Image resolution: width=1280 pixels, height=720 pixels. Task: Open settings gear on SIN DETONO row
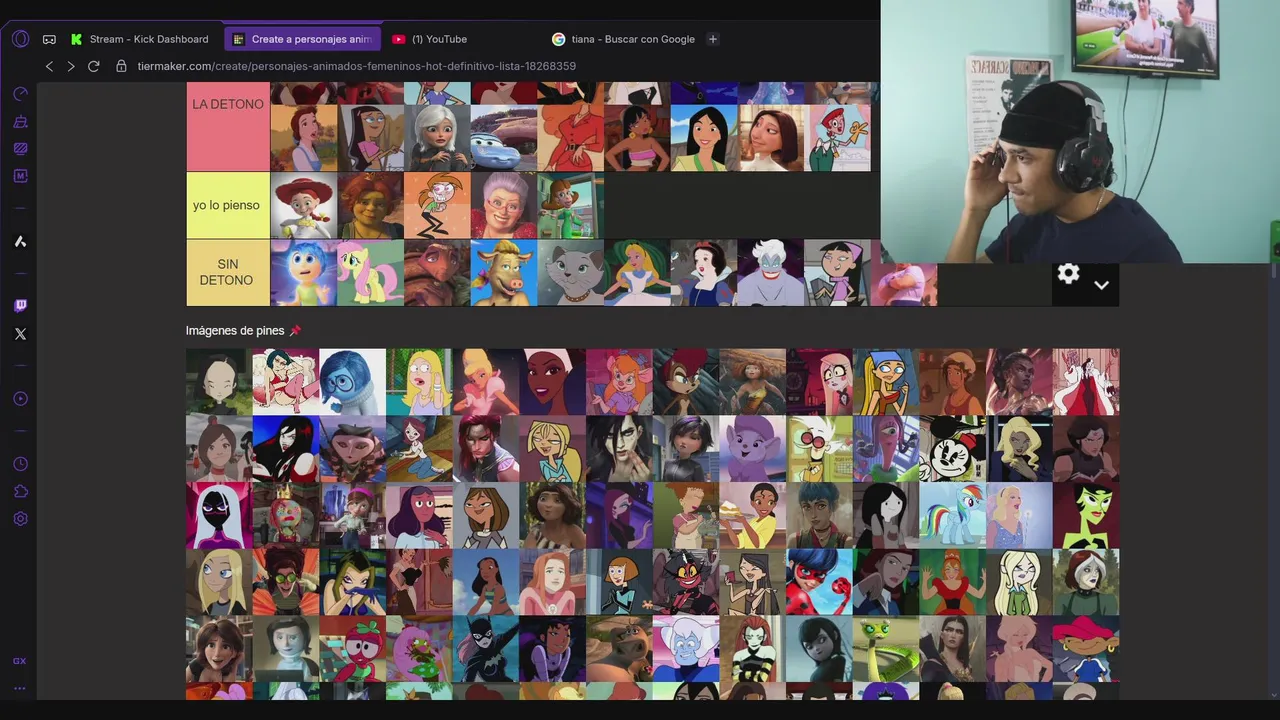pos(1069,274)
